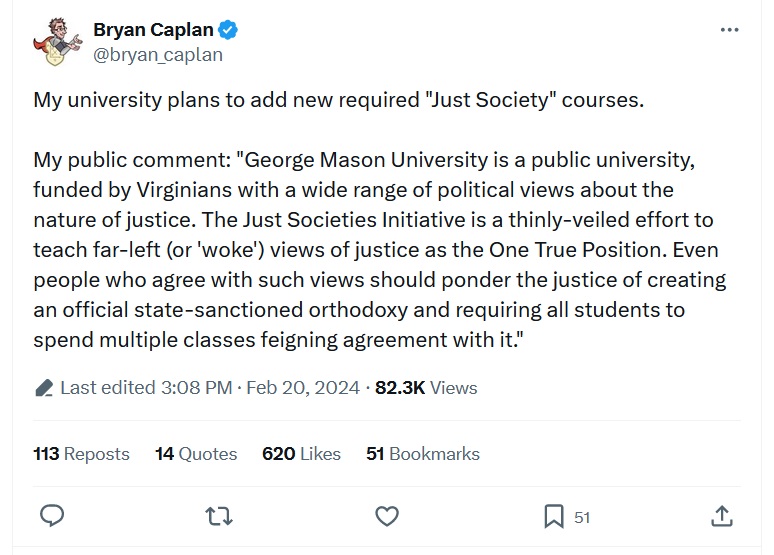Screen dimensions: 774x555
Task: Open Bryan Caplan's profile avatar
Action: pos(55,42)
